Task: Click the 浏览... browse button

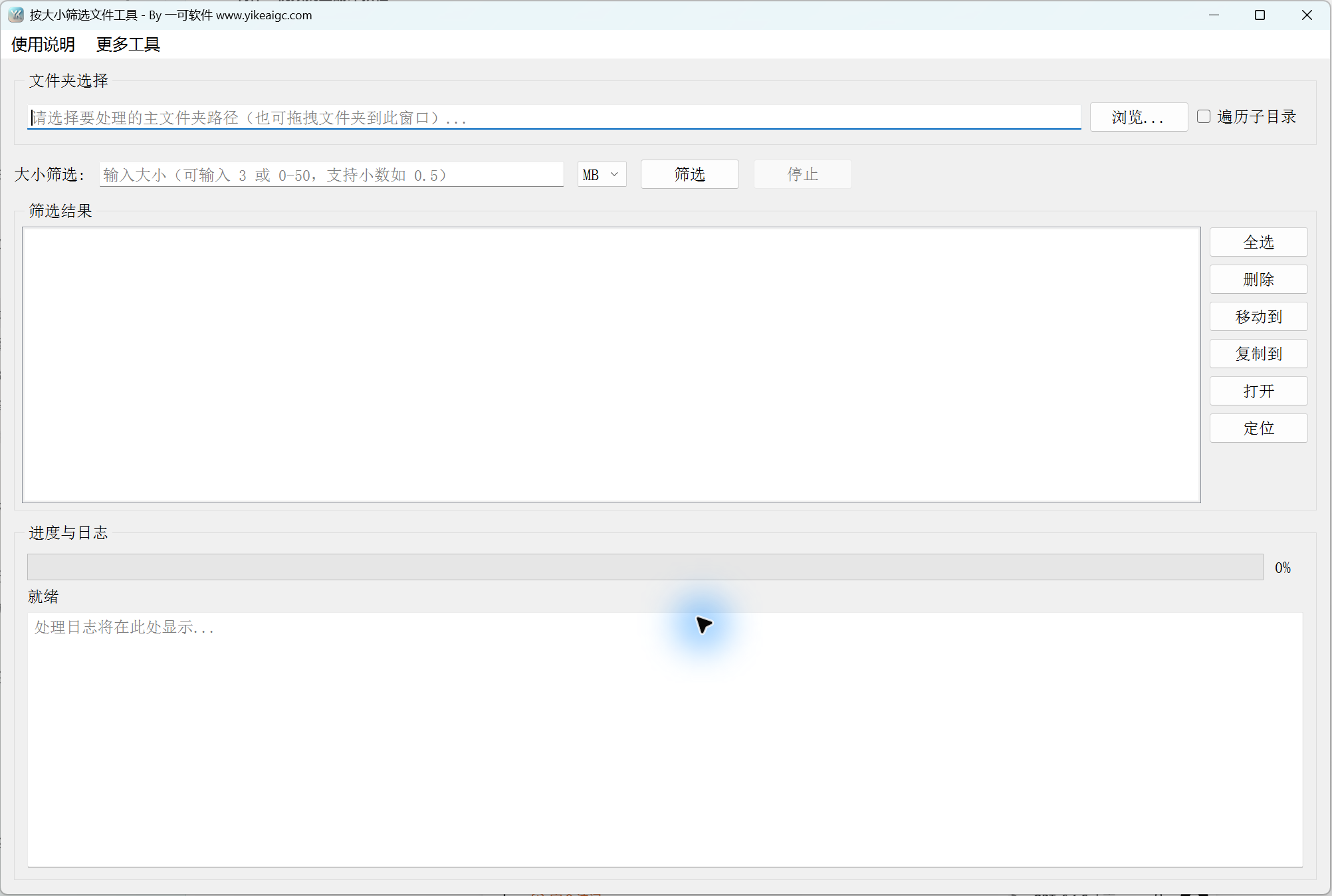Action: (1139, 117)
